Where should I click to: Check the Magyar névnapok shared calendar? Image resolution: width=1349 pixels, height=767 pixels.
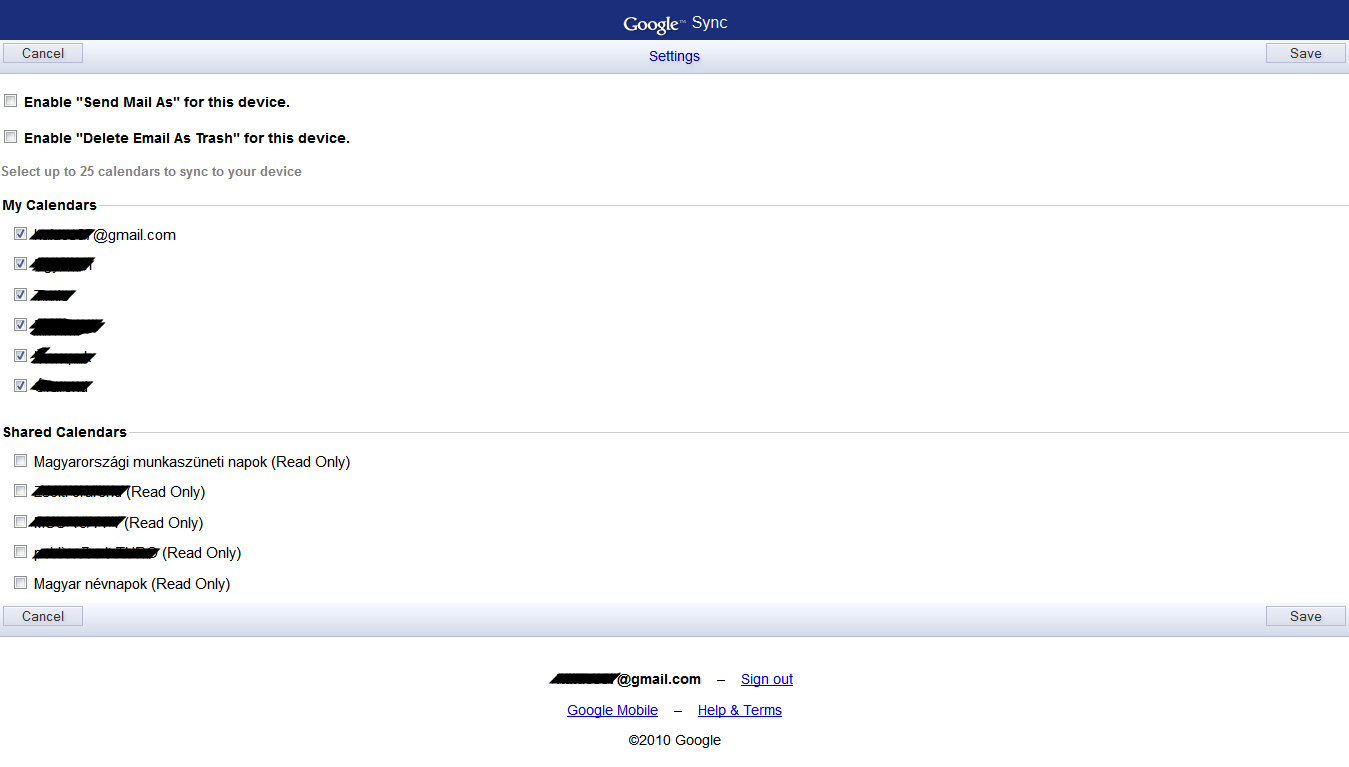click(21, 583)
